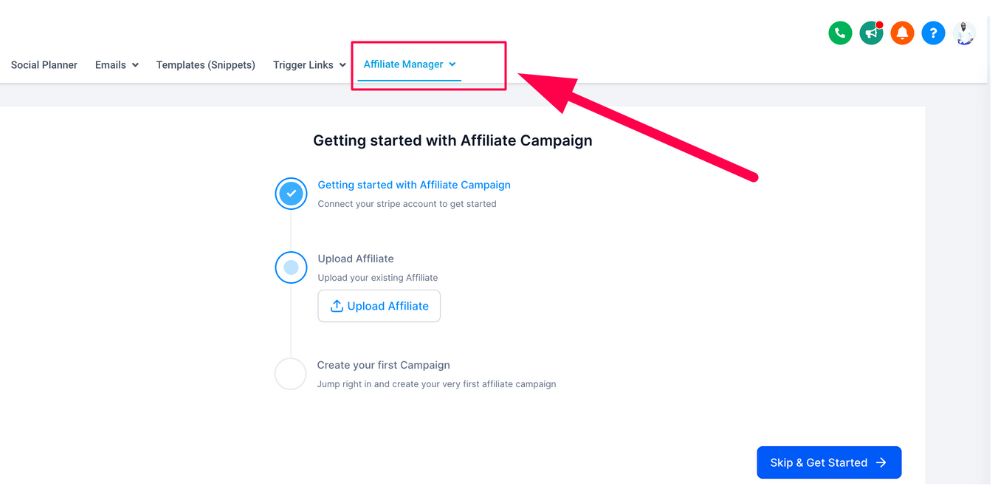1000x500 pixels.
Task: Click the completed checkmark step circle
Action: coord(291,193)
